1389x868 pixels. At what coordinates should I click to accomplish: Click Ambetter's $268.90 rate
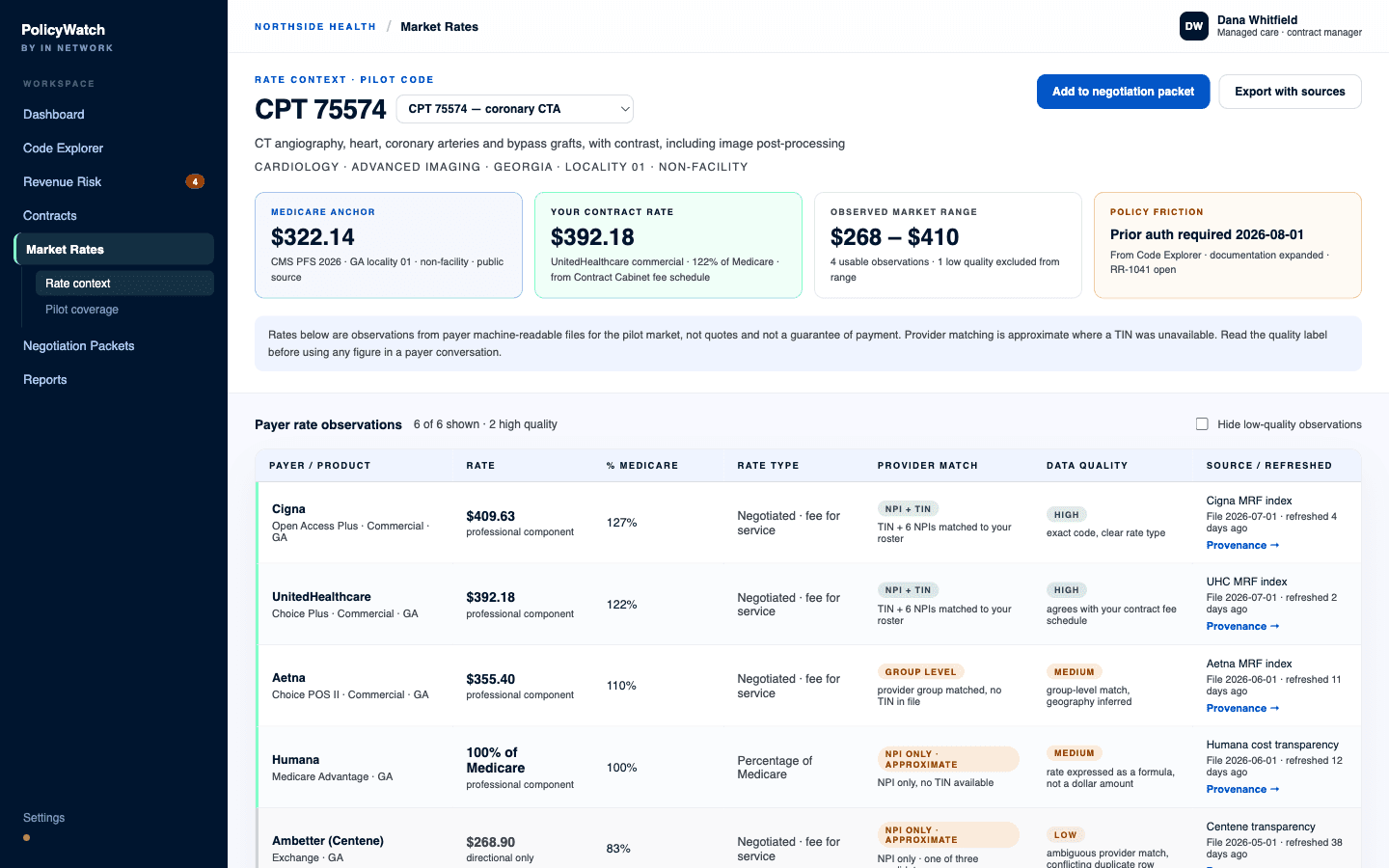coord(491,842)
